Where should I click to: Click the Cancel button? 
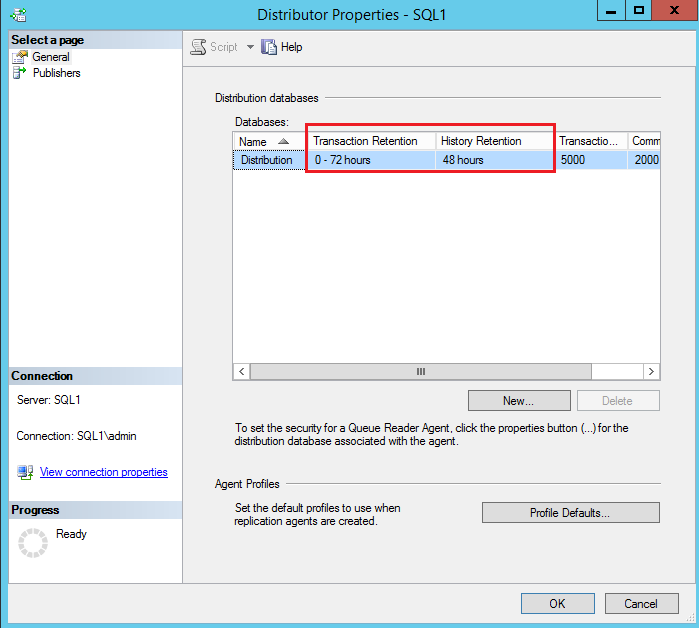click(641, 603)
